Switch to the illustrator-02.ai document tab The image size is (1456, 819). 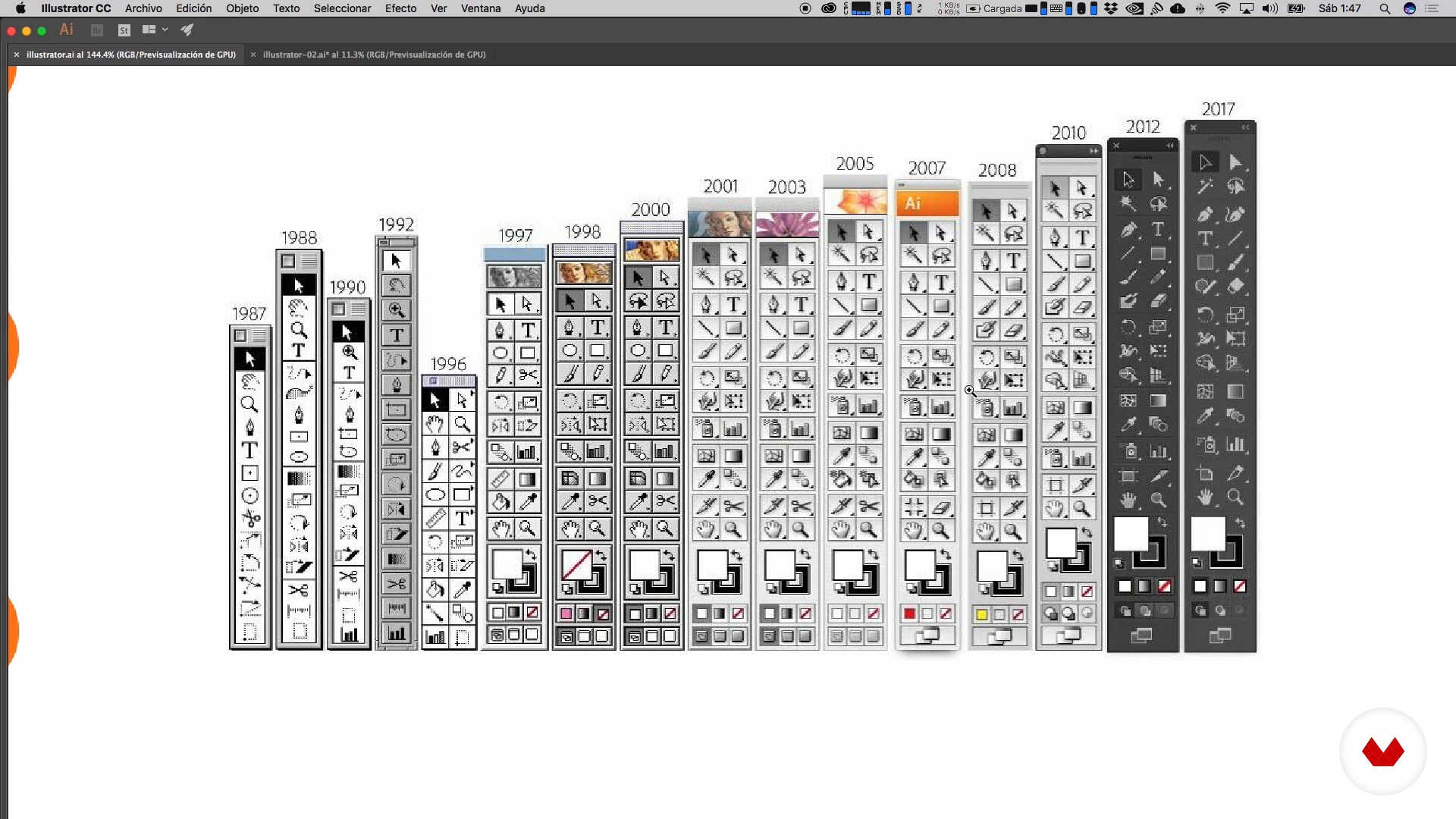tap(374, 55)
